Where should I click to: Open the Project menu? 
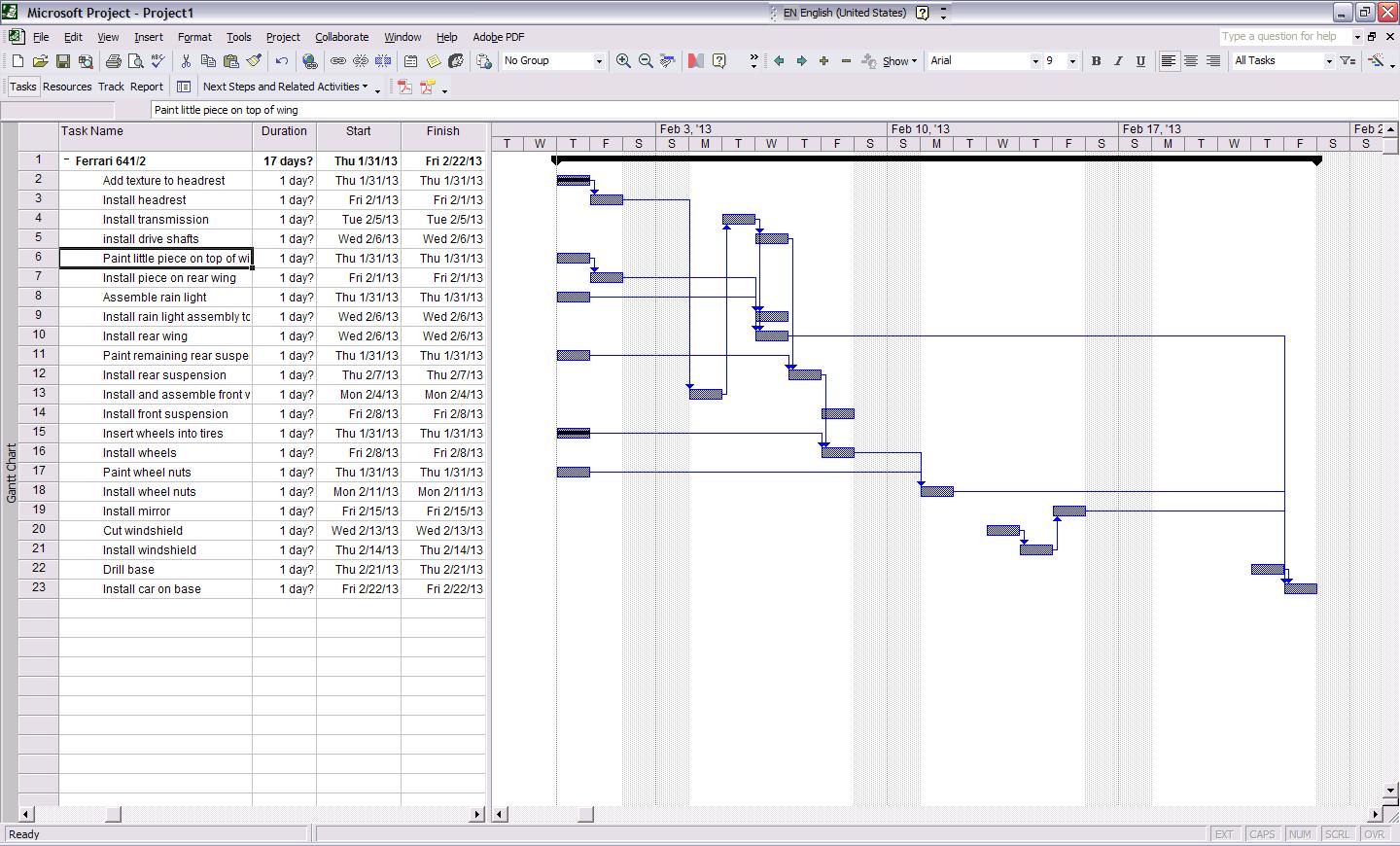[283, 37]
